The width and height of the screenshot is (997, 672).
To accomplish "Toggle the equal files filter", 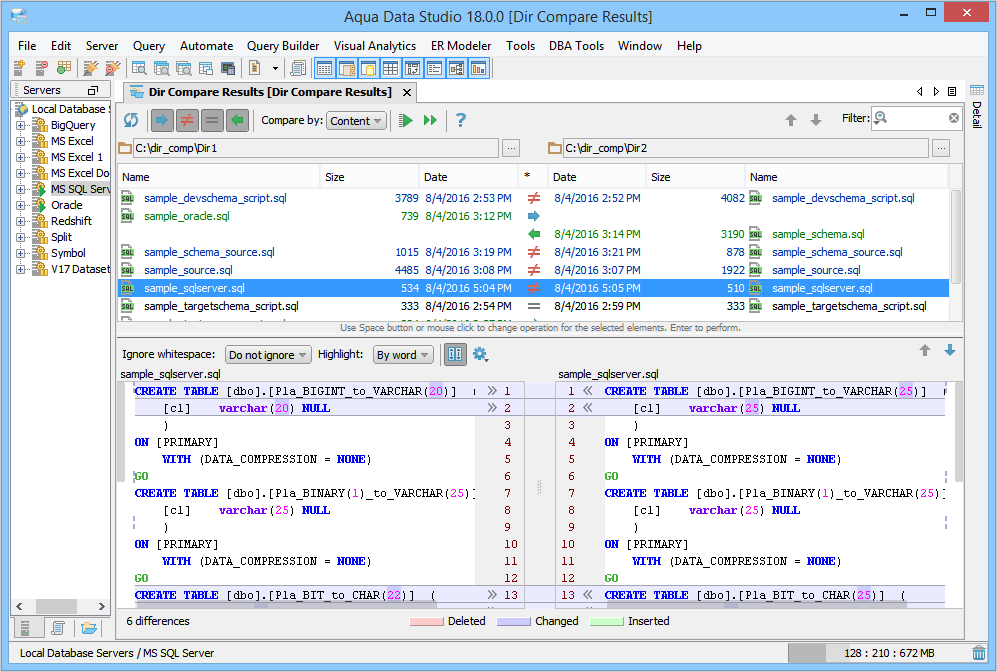I will 211,120.
